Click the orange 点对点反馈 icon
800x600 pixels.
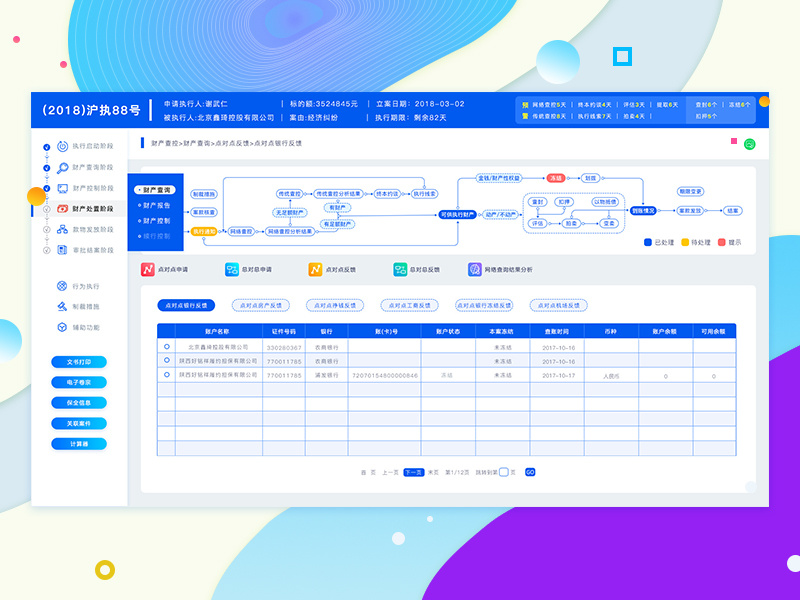315,269
